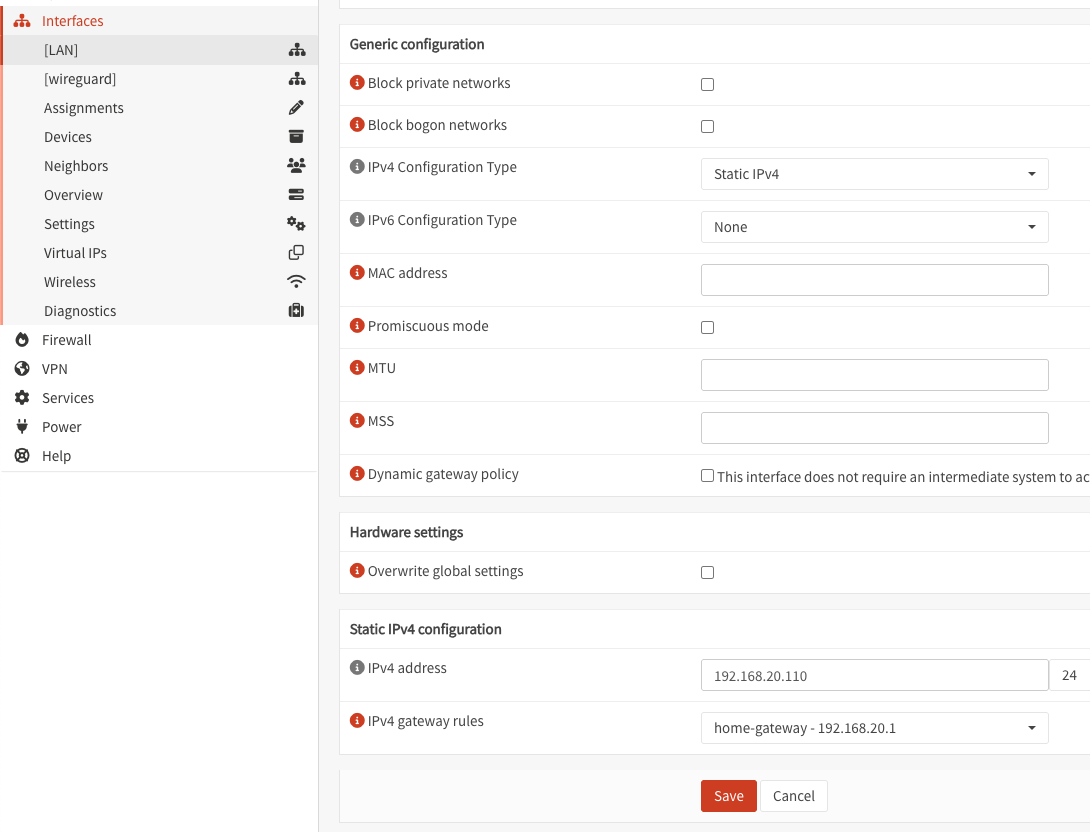
Task: Open IPv4 Configuration Type dropdown
Action: [x=874, y=174]
